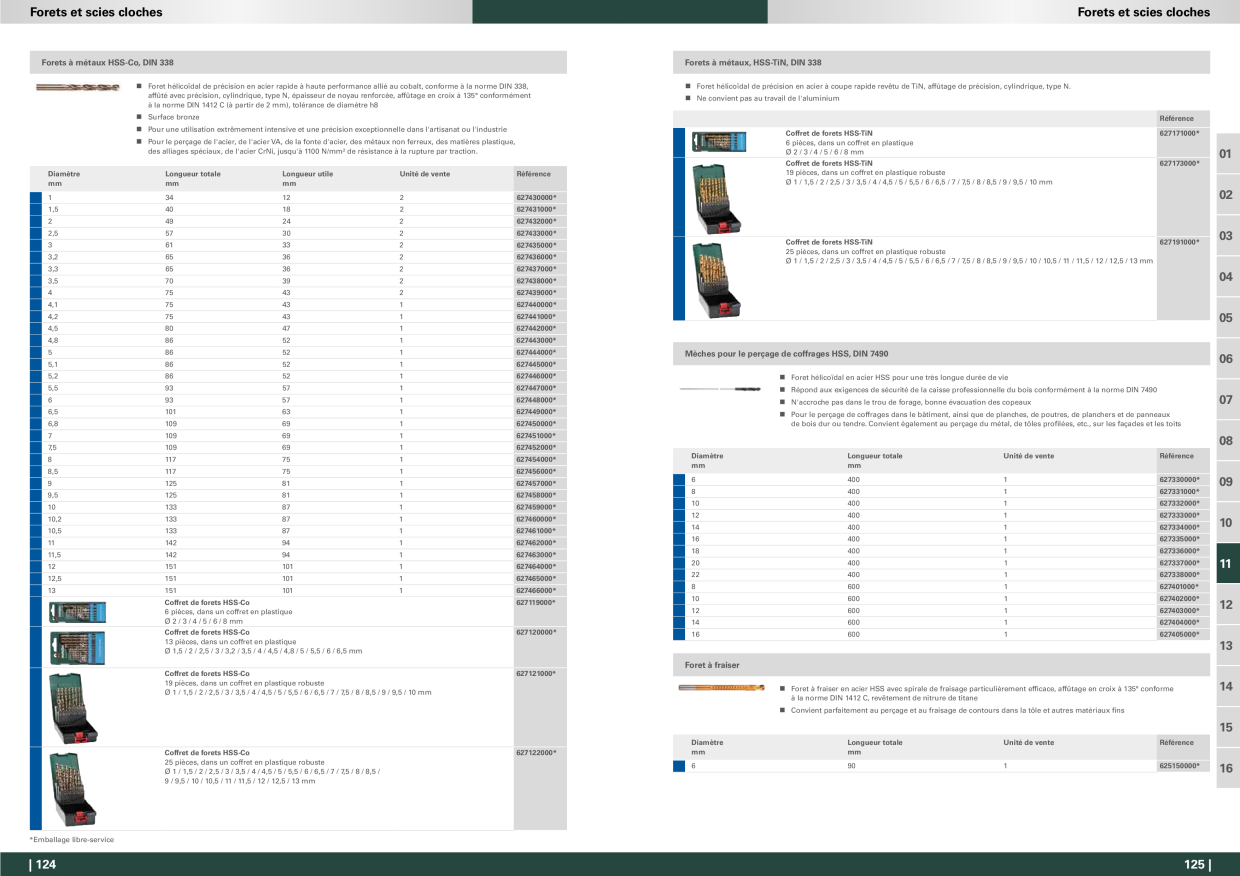
Task: Click reference 627173000*
Action: [x=1179, y=163]
